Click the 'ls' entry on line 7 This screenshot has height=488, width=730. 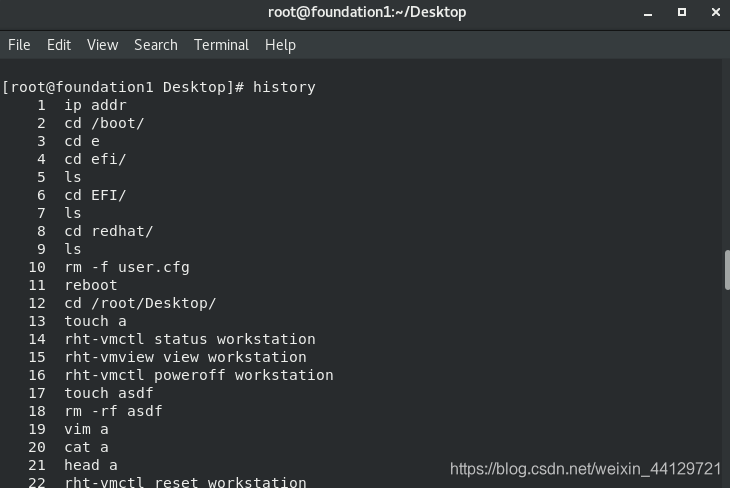(73, 213)
